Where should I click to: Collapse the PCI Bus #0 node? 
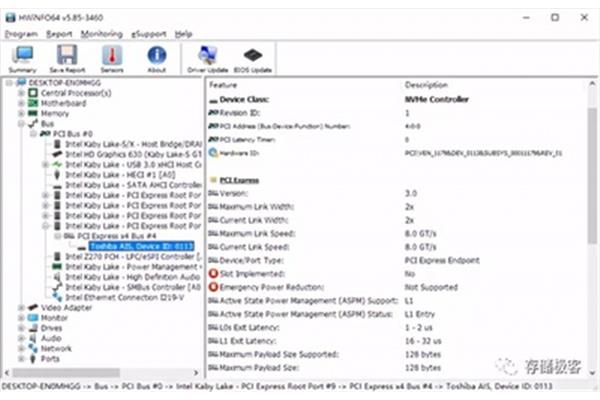tap(34, 134)
